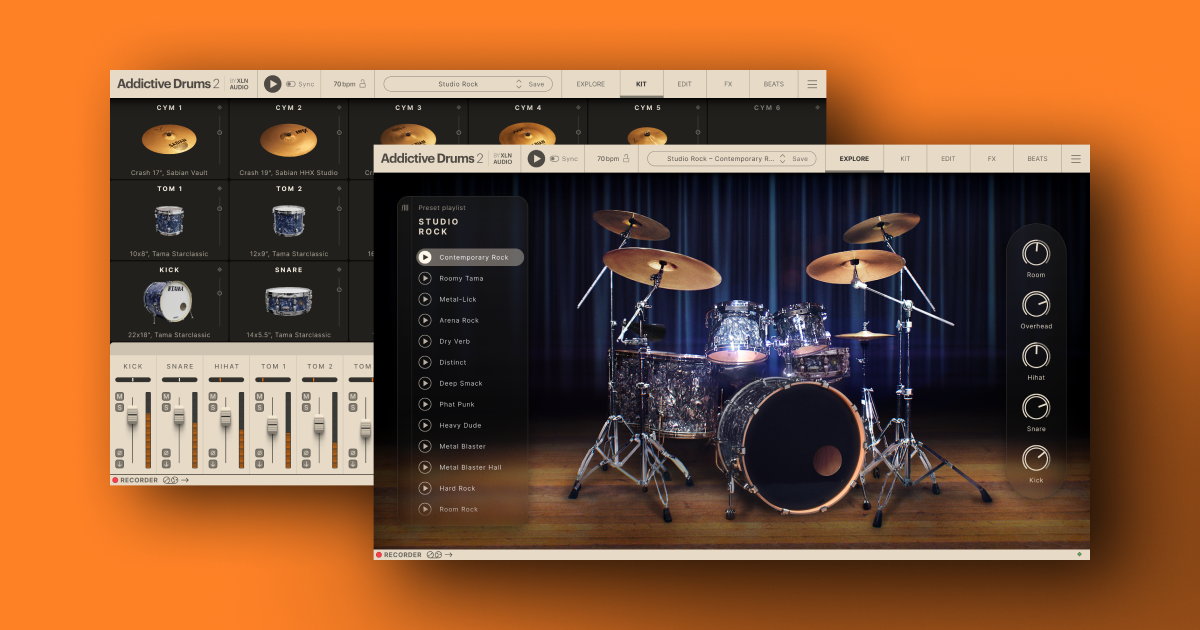Viewport: 1200px width, 630px height.
Task: Open the hamburger menu in the front window
Action: [x=1076, y=159]
